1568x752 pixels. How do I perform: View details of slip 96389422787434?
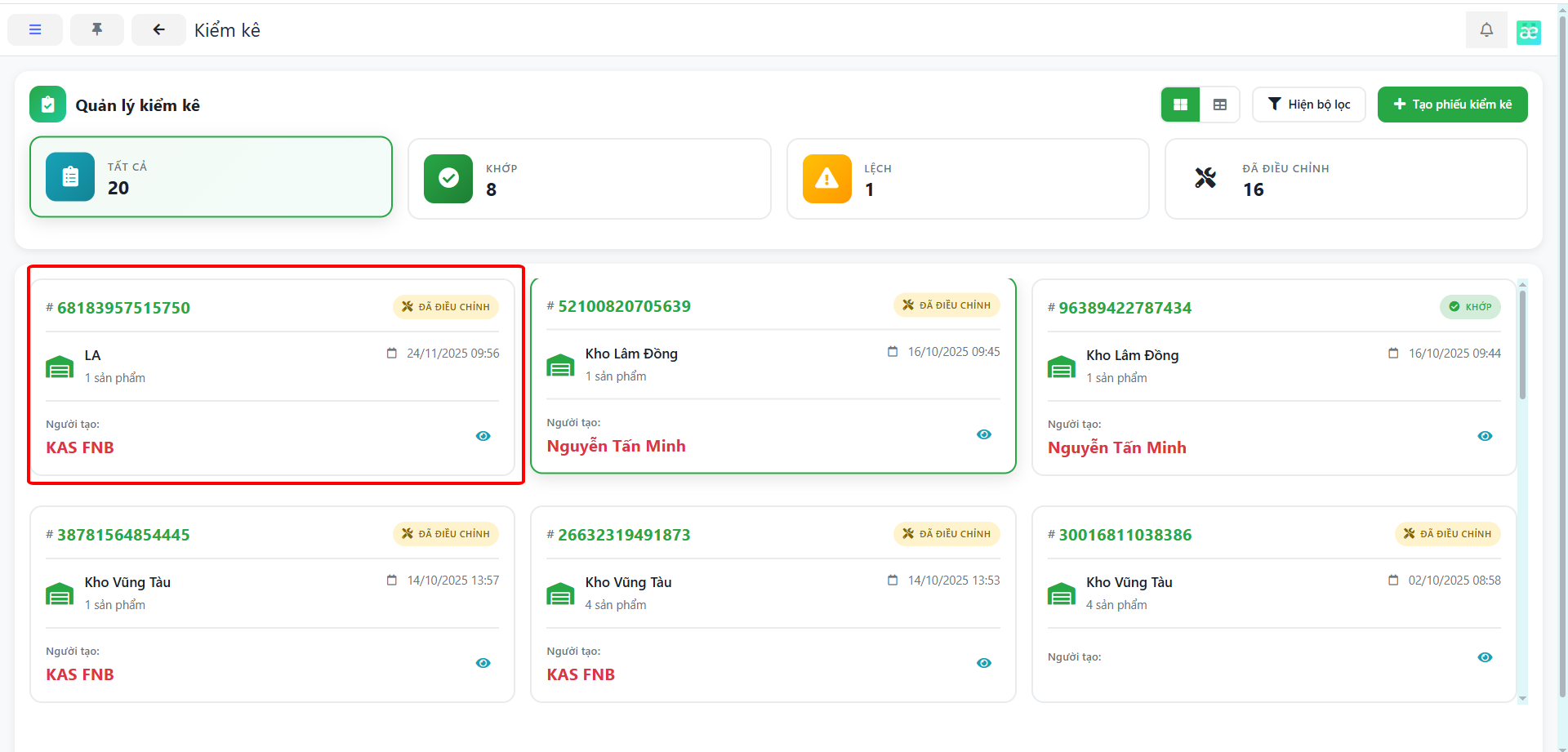point(1485,436)
